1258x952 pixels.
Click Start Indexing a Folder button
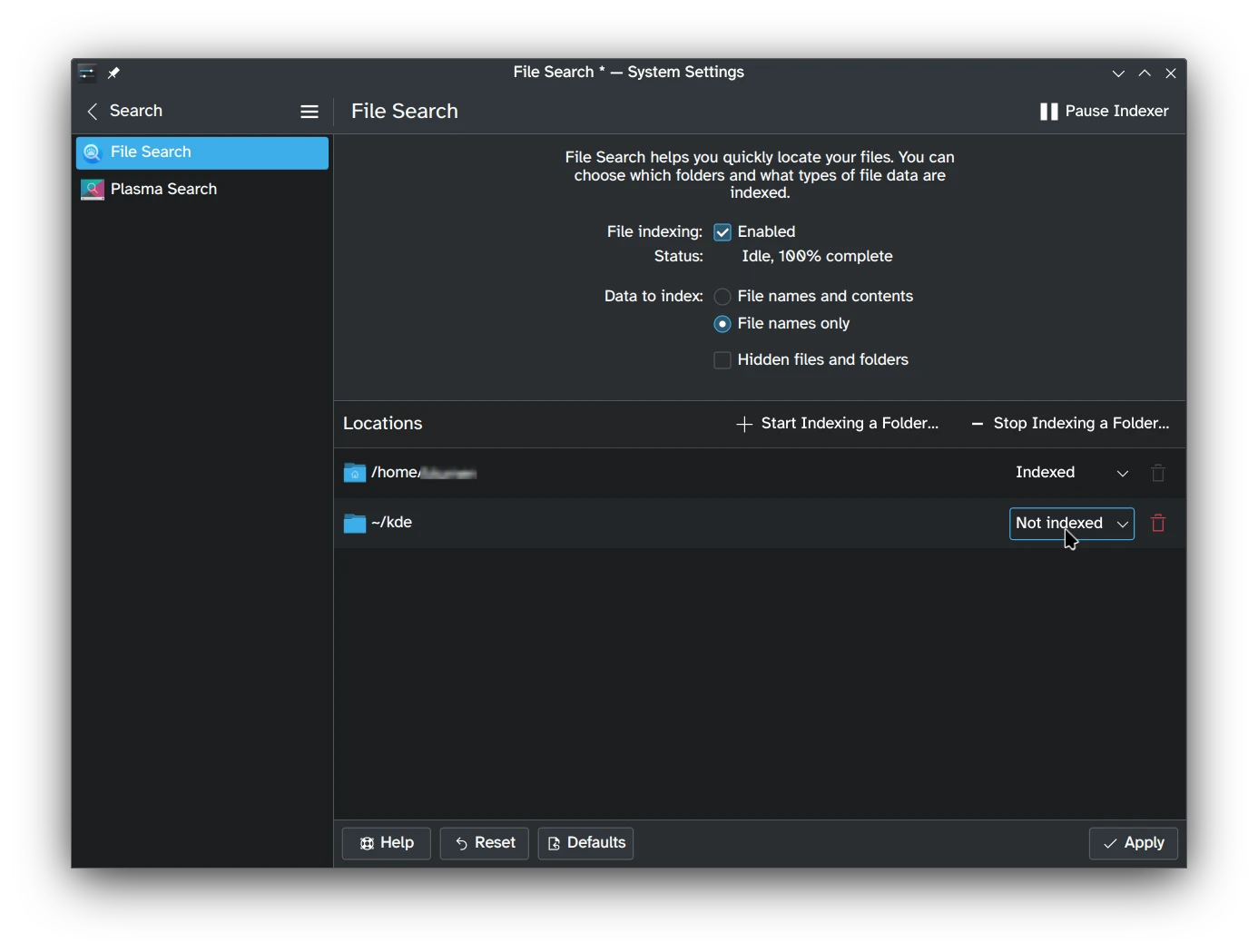tap(837, 424)
